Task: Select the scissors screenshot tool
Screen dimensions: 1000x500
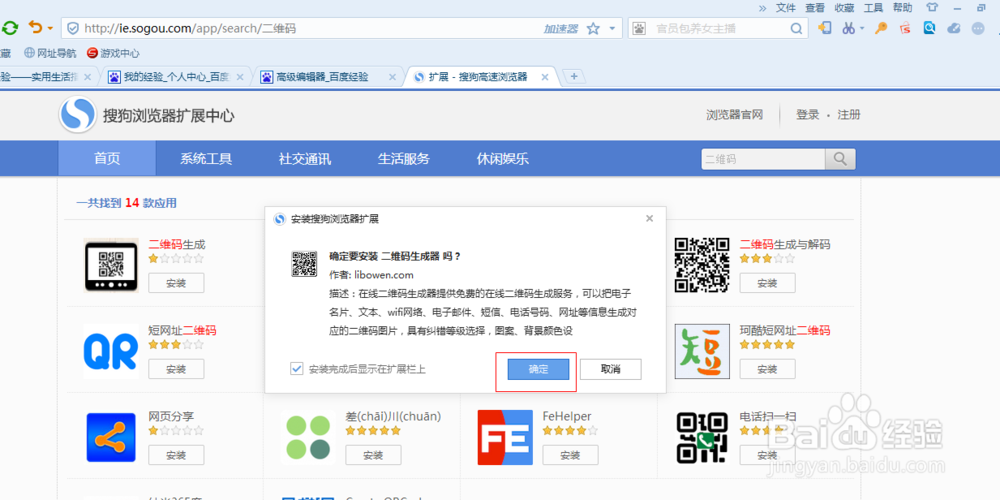Action: tap(848, 28)
